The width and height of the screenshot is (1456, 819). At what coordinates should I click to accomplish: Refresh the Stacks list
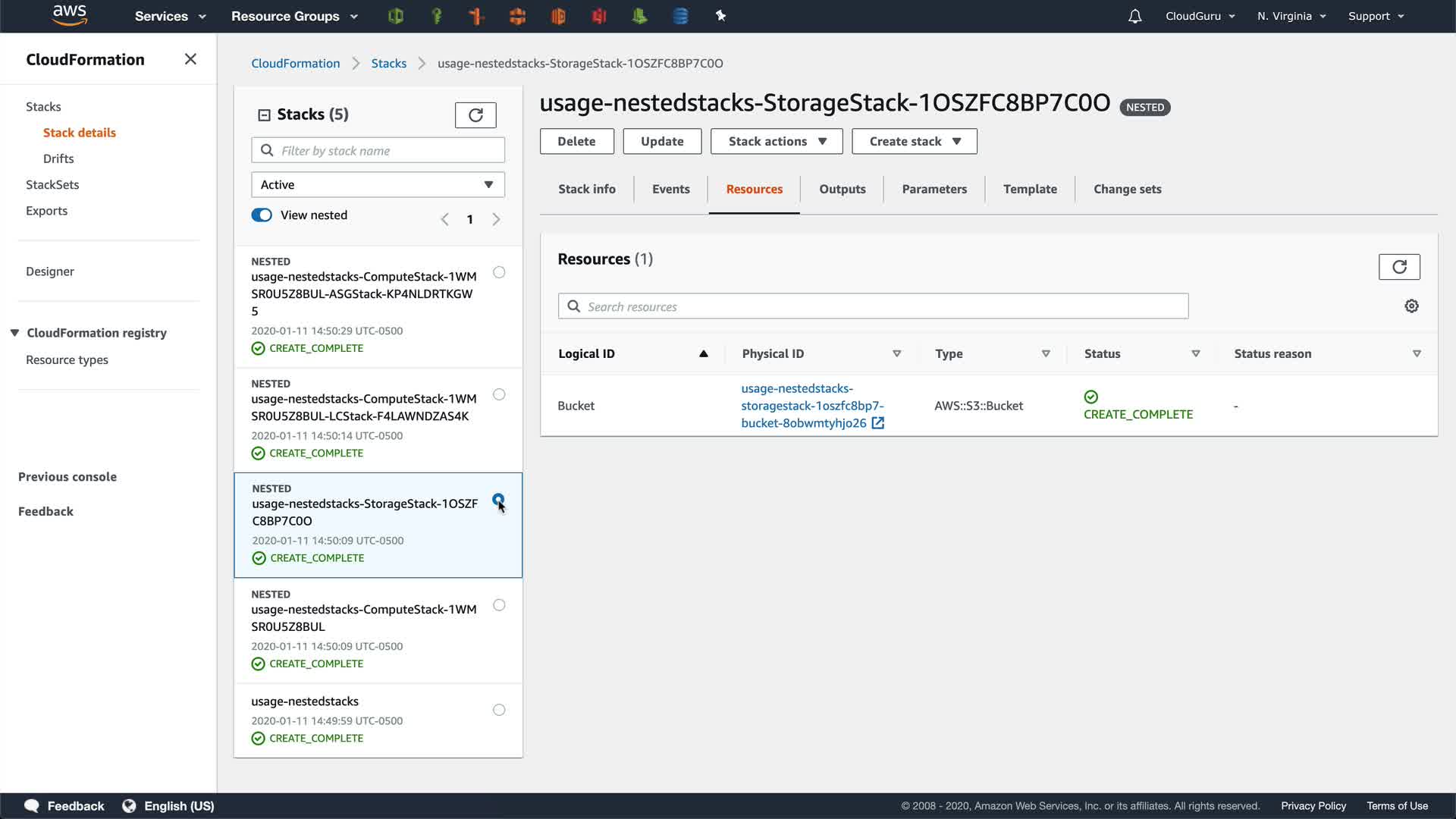point(475,115)
